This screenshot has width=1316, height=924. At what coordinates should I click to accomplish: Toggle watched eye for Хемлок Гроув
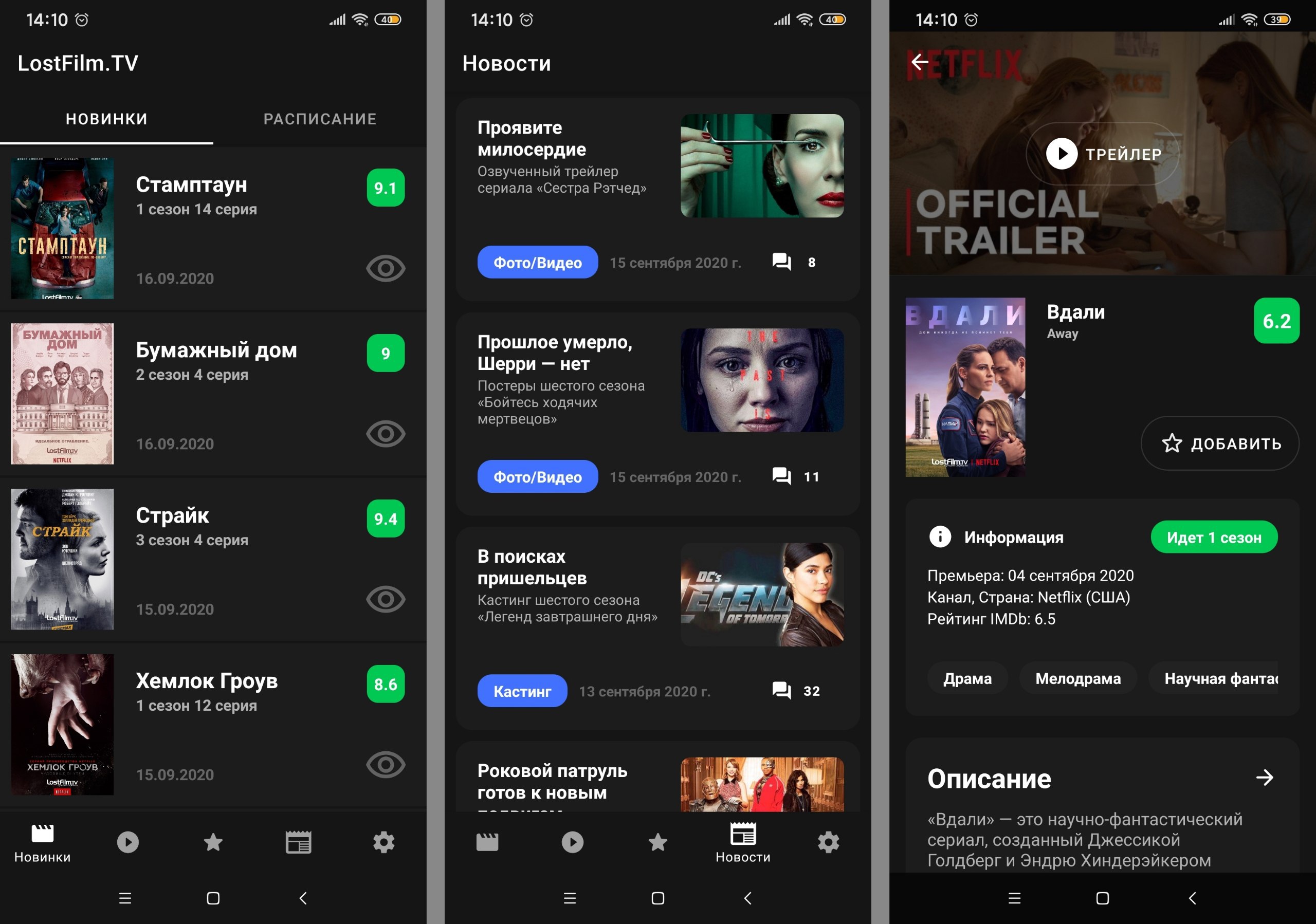click(385, 764)
